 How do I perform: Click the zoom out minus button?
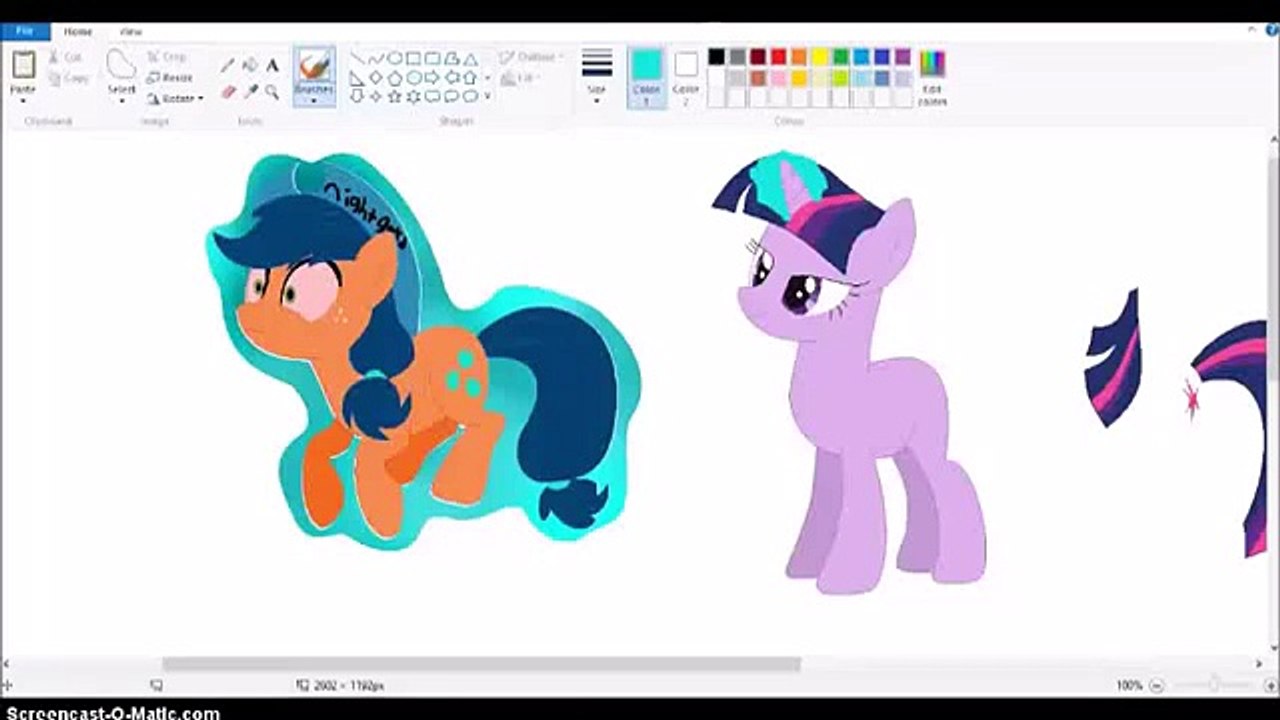point(1157,685)
